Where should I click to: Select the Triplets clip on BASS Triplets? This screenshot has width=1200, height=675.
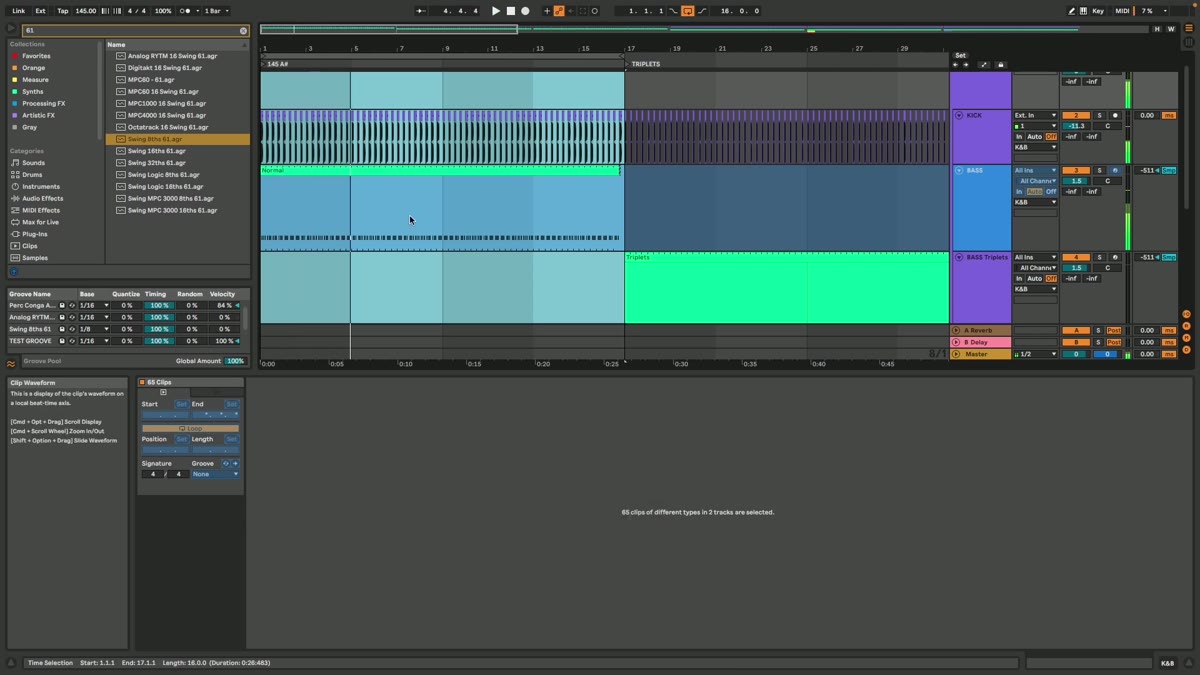point(786,288)
